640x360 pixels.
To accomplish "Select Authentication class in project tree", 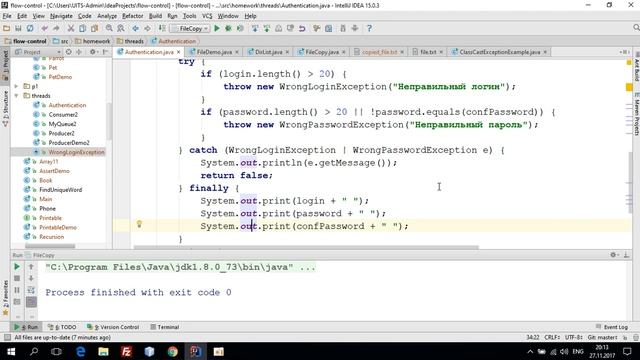I will click(x=67, y=105).
